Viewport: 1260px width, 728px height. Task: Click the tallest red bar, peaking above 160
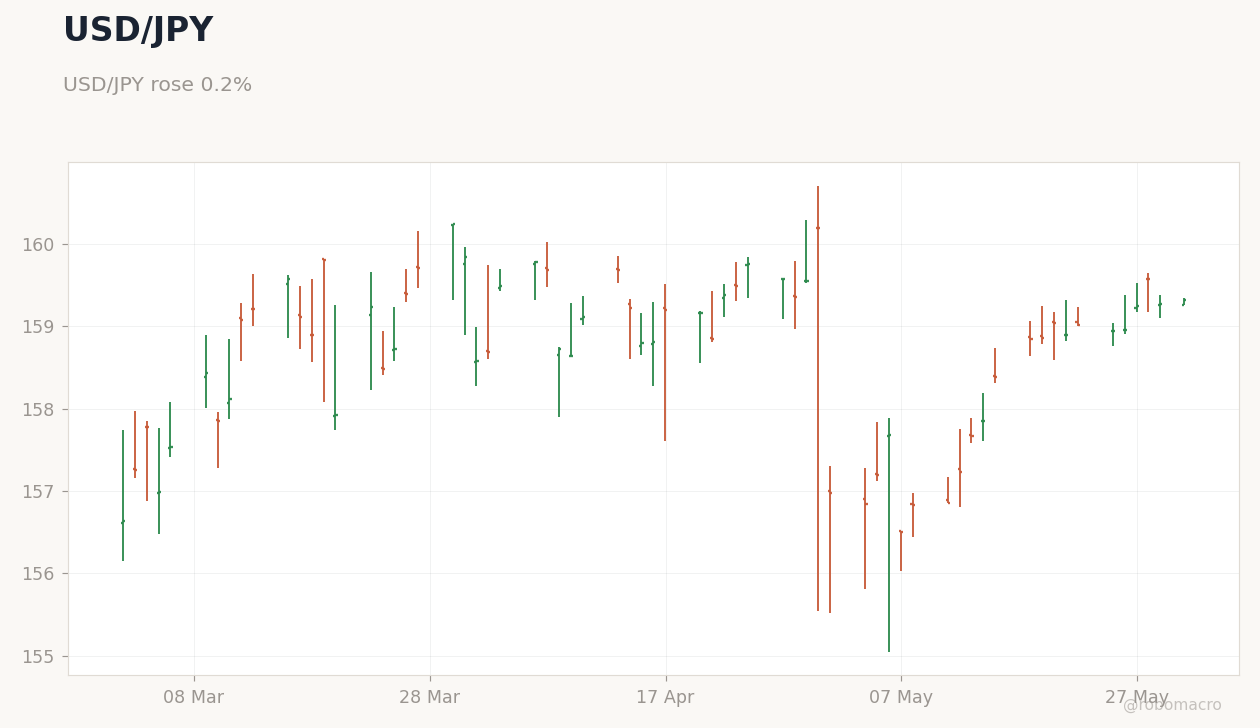click(x=818, y=398)
